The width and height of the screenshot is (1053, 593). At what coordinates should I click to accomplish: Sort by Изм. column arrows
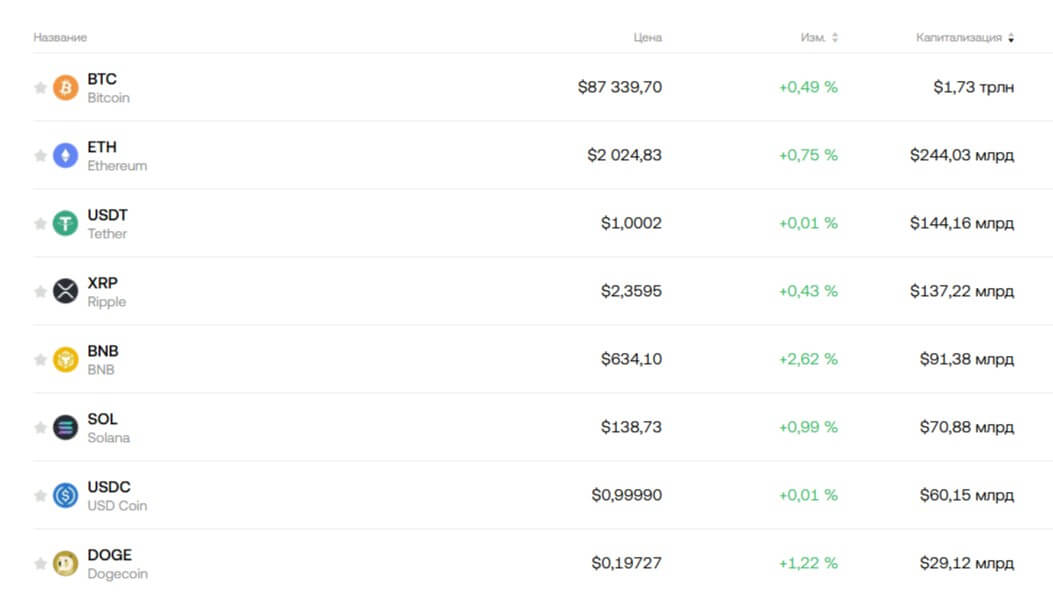[835, 38]
